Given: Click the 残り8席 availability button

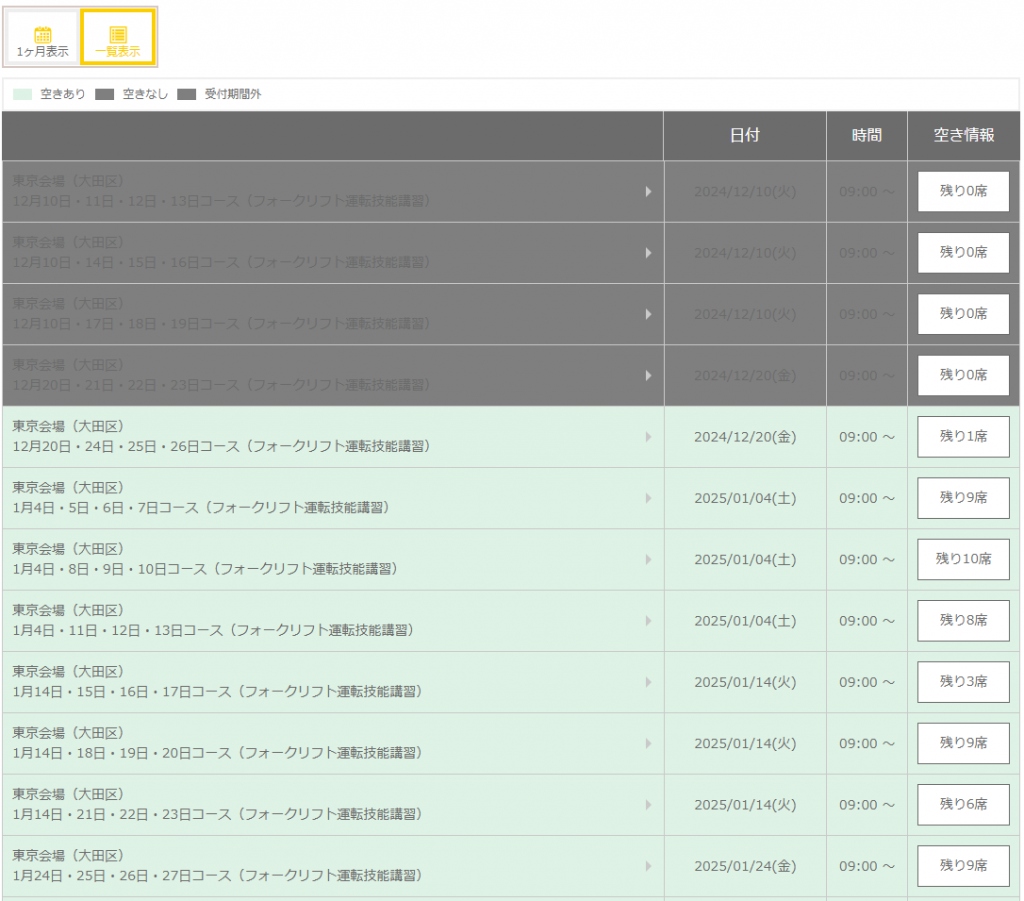Looking at the screenshot, I should 963,621.
